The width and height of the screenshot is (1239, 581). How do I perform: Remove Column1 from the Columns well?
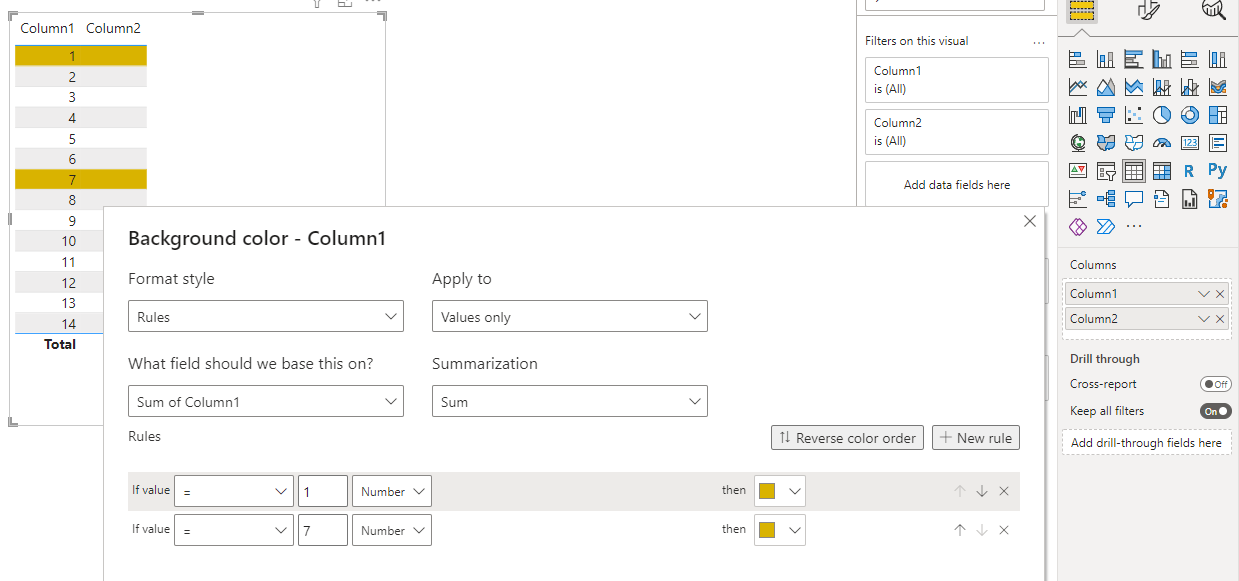pyautogui.click(x=1220, y=294)
